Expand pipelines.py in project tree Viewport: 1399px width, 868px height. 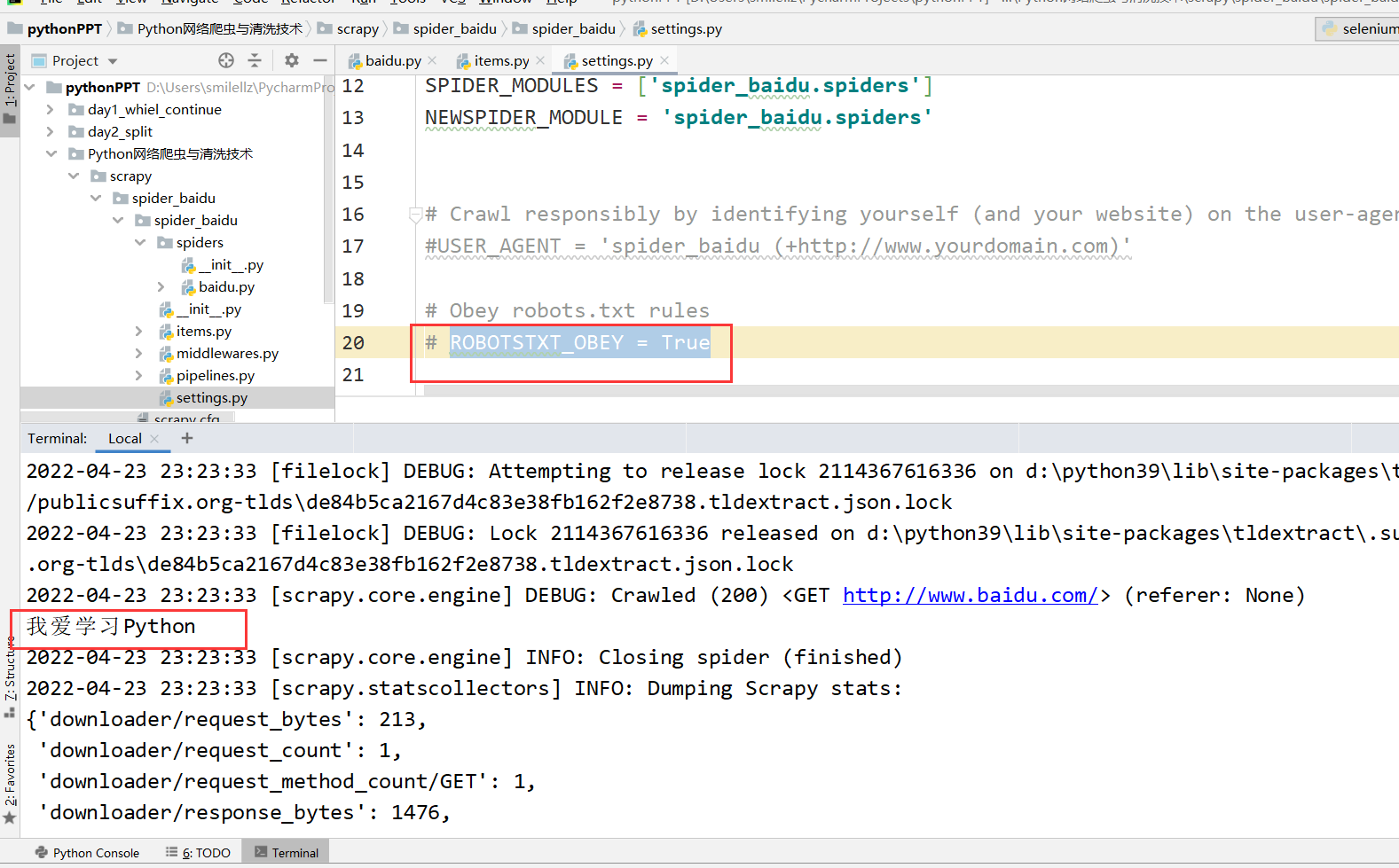pyautogui.click(x=139, y=375)
